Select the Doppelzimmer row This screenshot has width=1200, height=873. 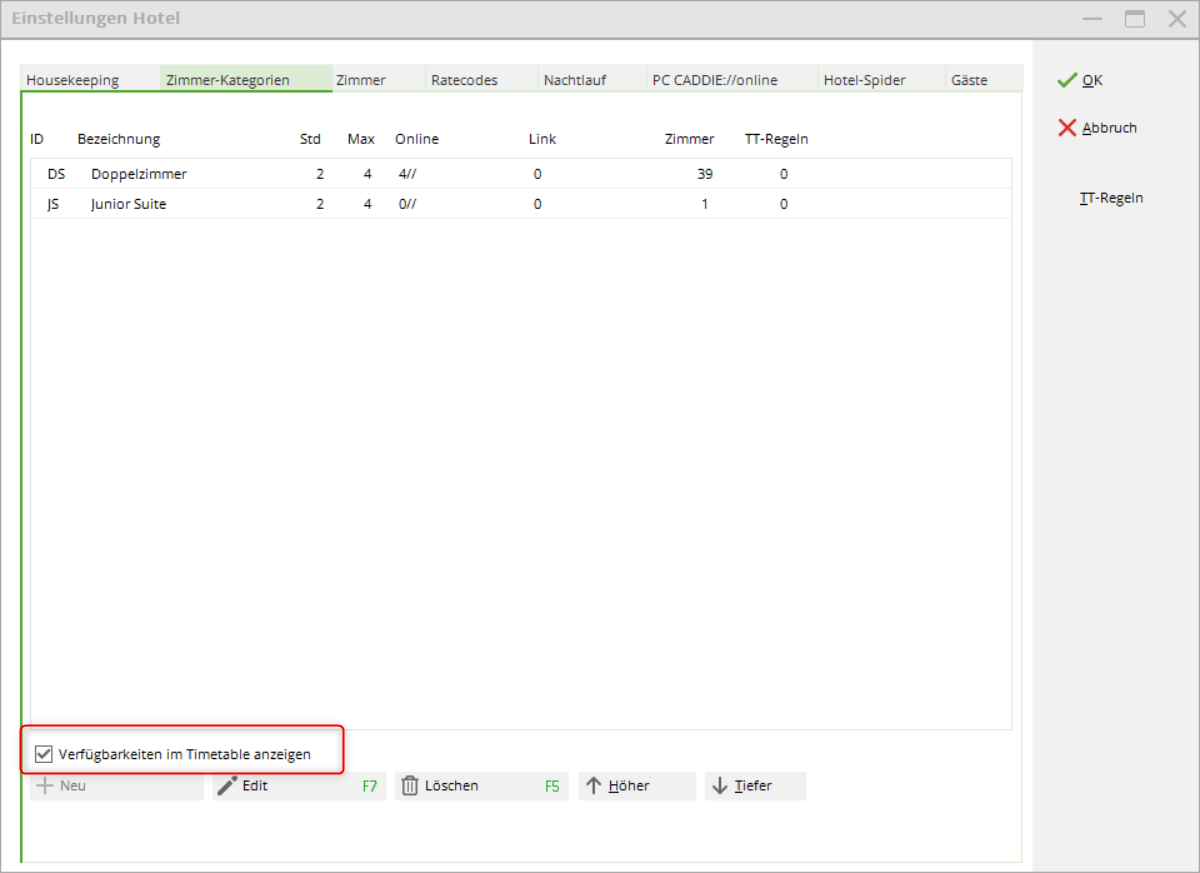(139, 174)
